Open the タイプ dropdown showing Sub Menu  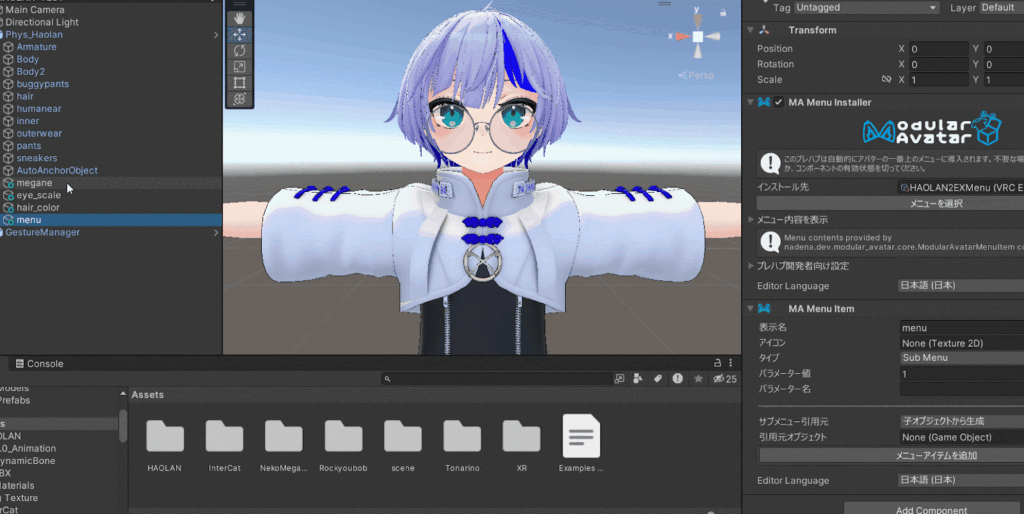tap(961, 358)
